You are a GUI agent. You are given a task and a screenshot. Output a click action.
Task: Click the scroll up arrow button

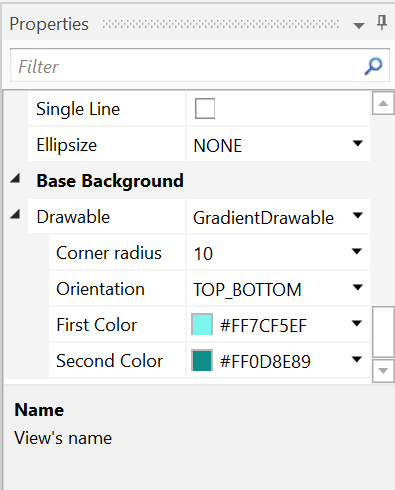click(383, 103)
